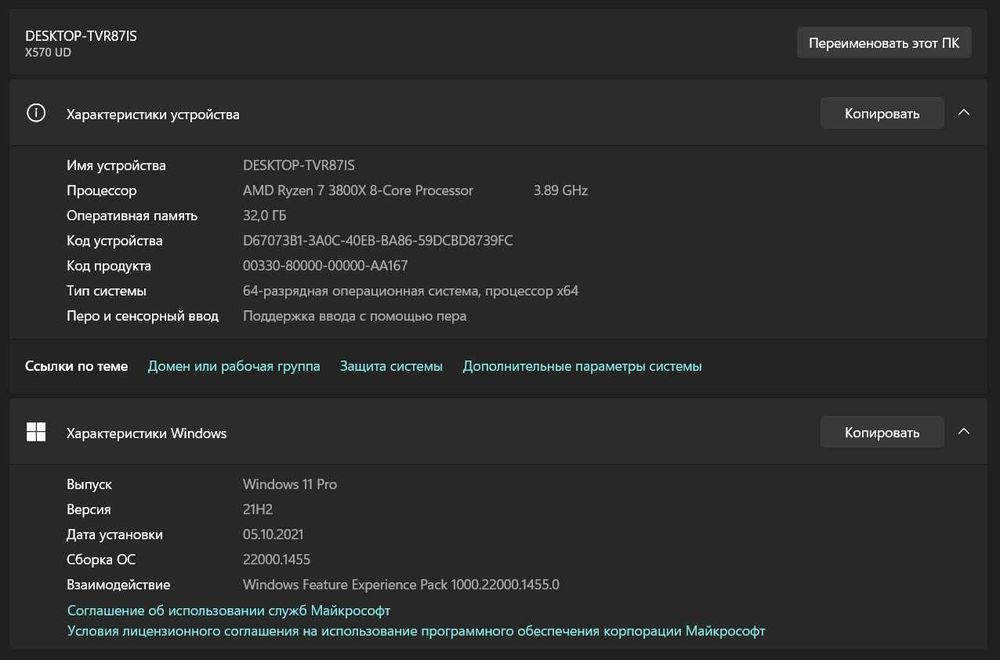Click the Windows logo icon
This screenshot has width=1000, height=660.
coord(36,432)
